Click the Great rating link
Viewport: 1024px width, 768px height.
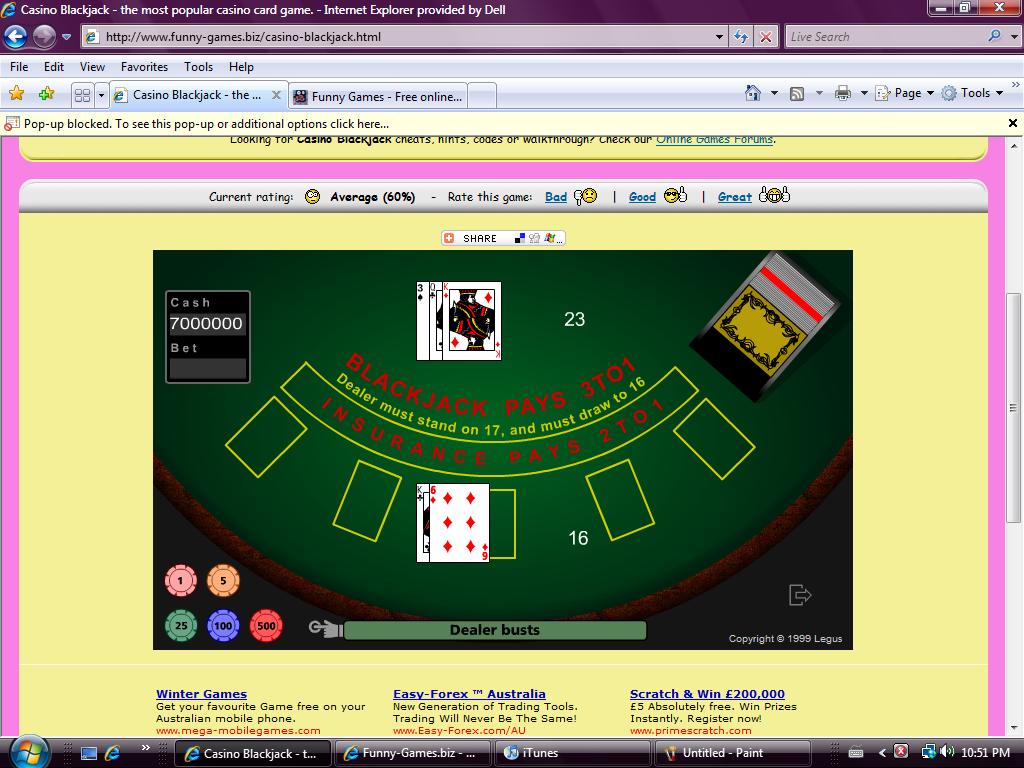(735, 197)
